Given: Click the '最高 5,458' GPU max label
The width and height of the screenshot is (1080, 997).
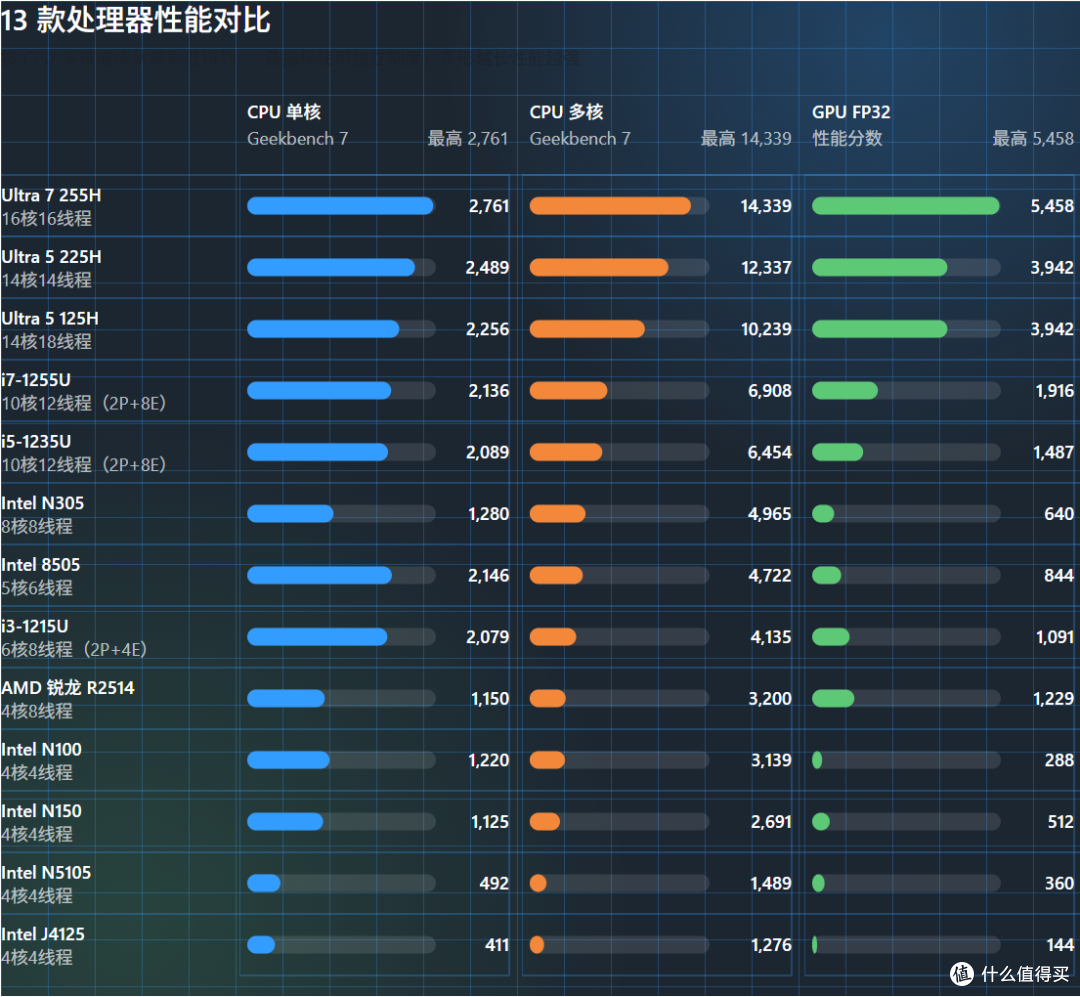Looking at the screenshot, I should pyautogui.click(x=1032, y=138).
